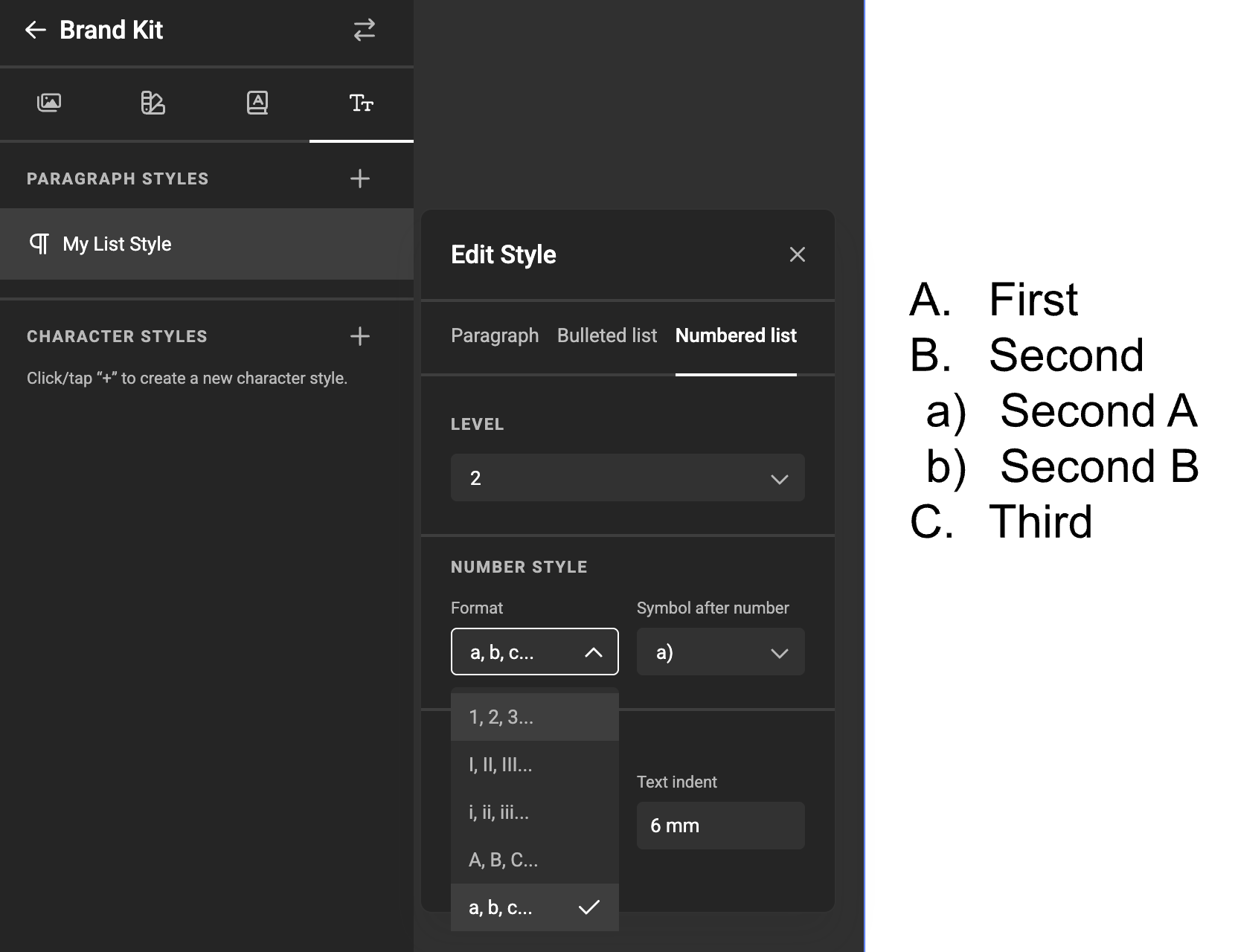Select the Numbered list tab
1235x952 pixels.
(x=736, y=335)
